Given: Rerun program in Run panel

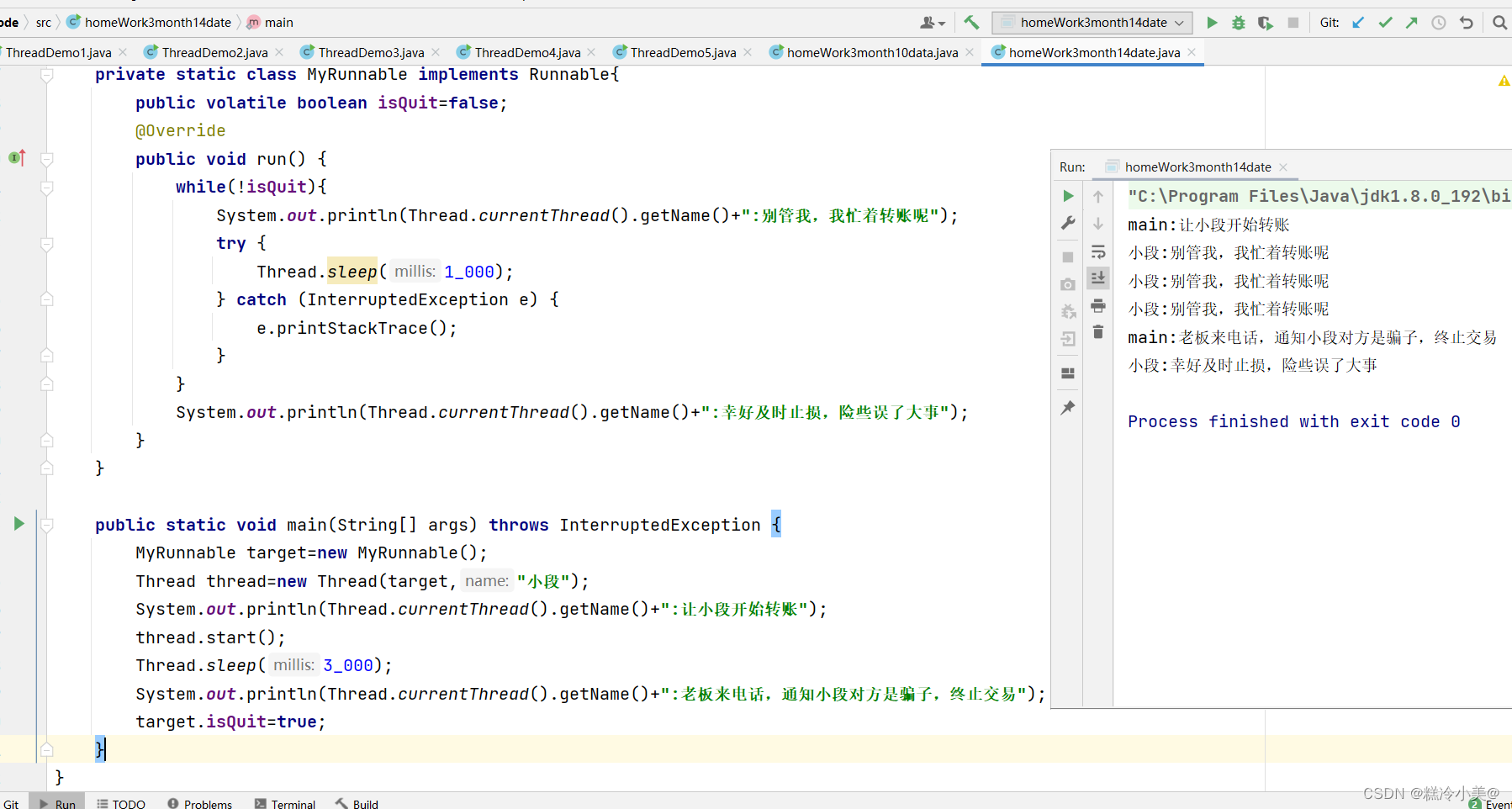Looking at the screenshot, I should point(1068,196).
